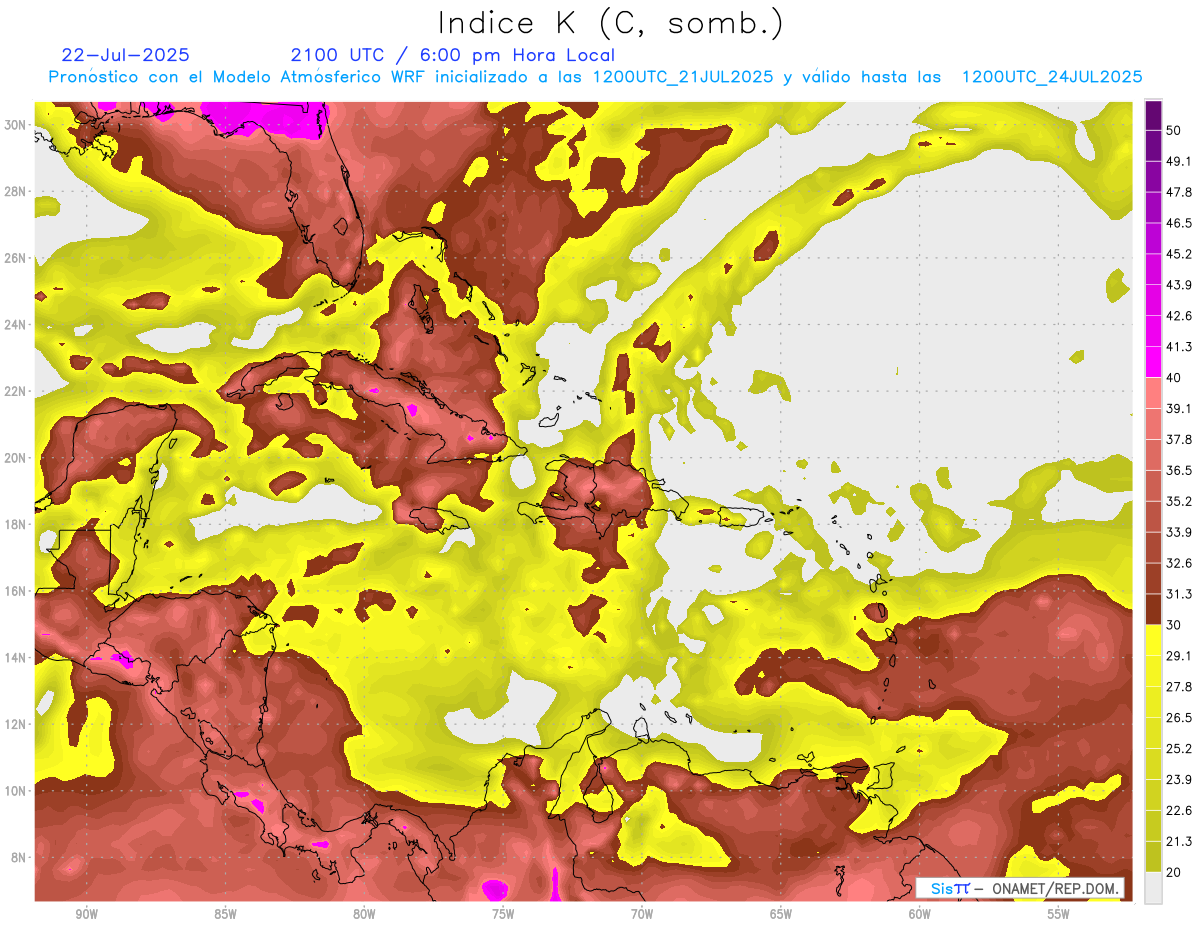
Task: Select the 80W longitude label
Action: [x=364, y=915]
